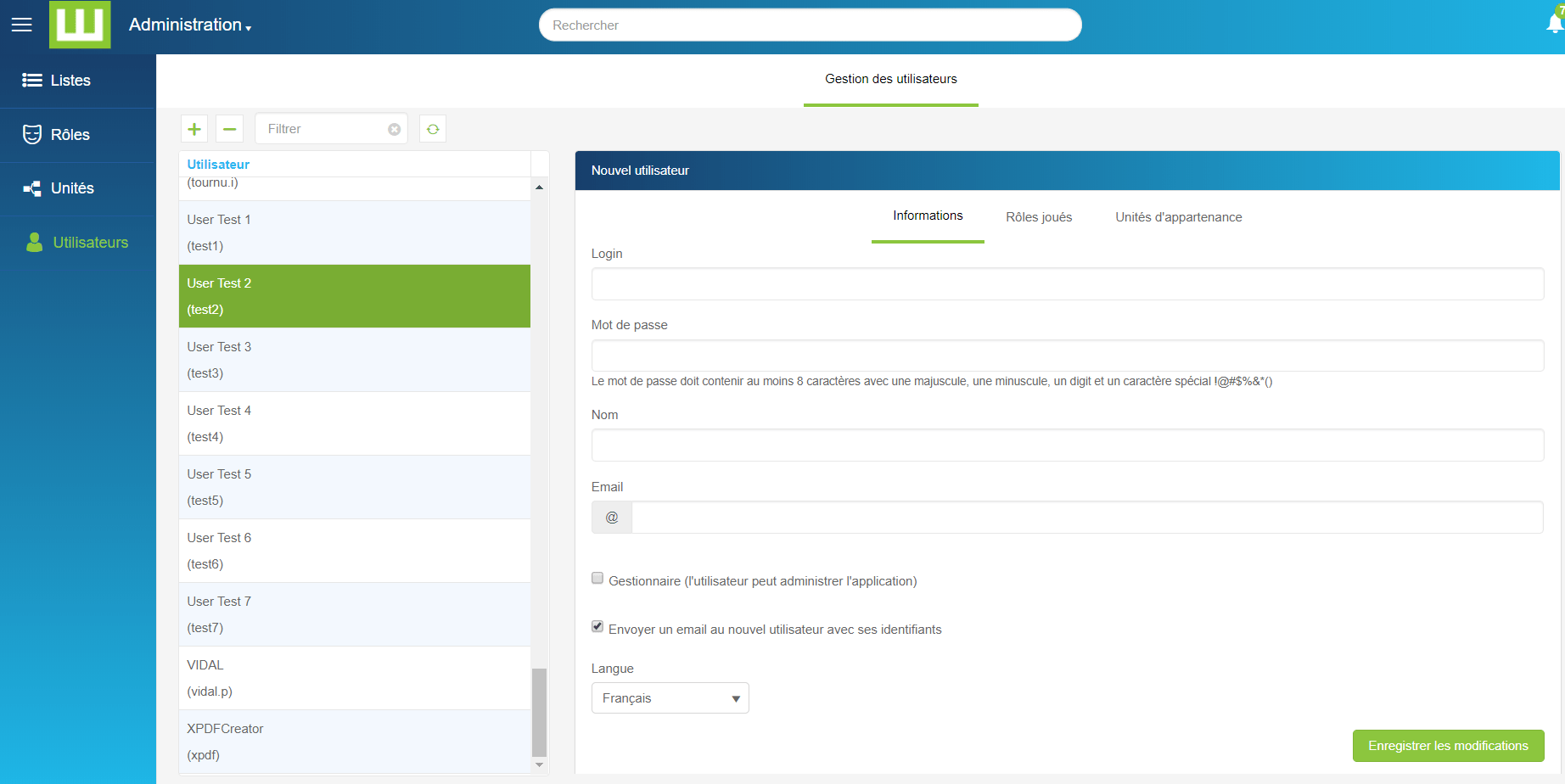Sort by the Utilisateur column header
This screenshot has height=784, width=1565.
click(x=218, y=165)
